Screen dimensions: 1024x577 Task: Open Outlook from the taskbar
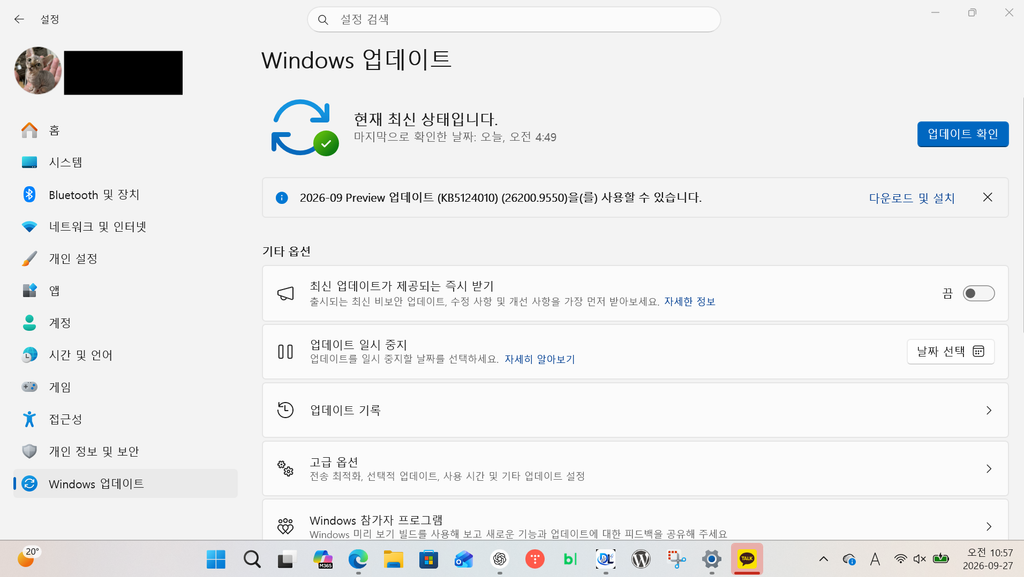464,559
